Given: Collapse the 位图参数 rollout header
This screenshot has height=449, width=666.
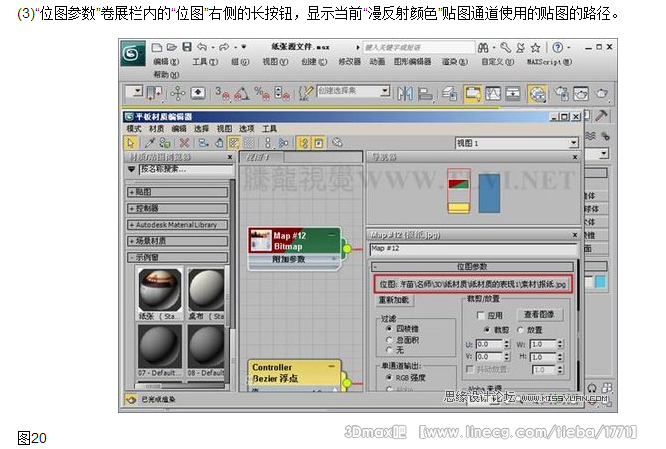Looking at the screenshot, I should (472, 267).
